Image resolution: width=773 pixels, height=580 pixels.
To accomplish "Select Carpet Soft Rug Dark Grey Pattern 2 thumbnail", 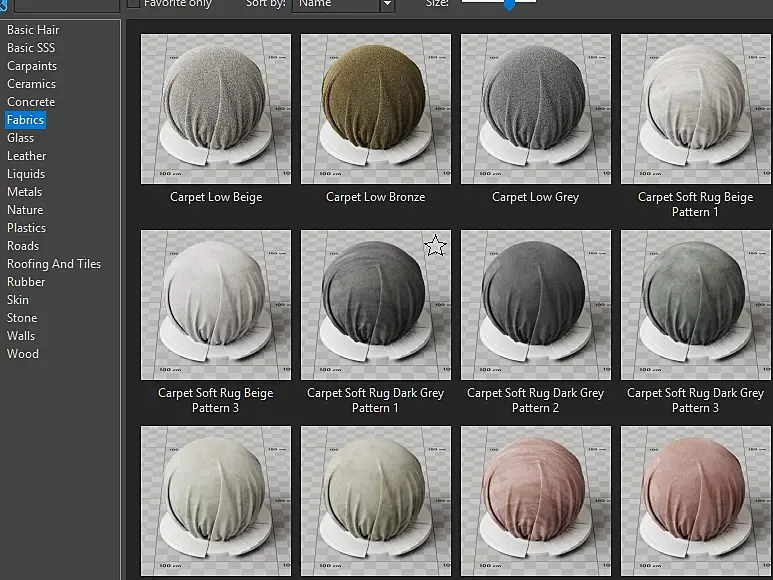I will pos(536,305).
